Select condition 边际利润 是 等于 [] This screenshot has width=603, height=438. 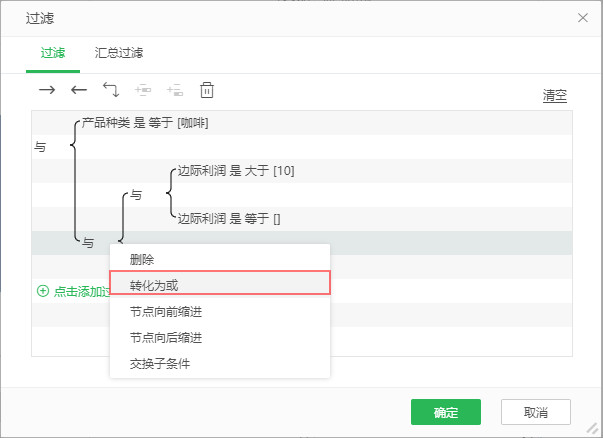229,219
